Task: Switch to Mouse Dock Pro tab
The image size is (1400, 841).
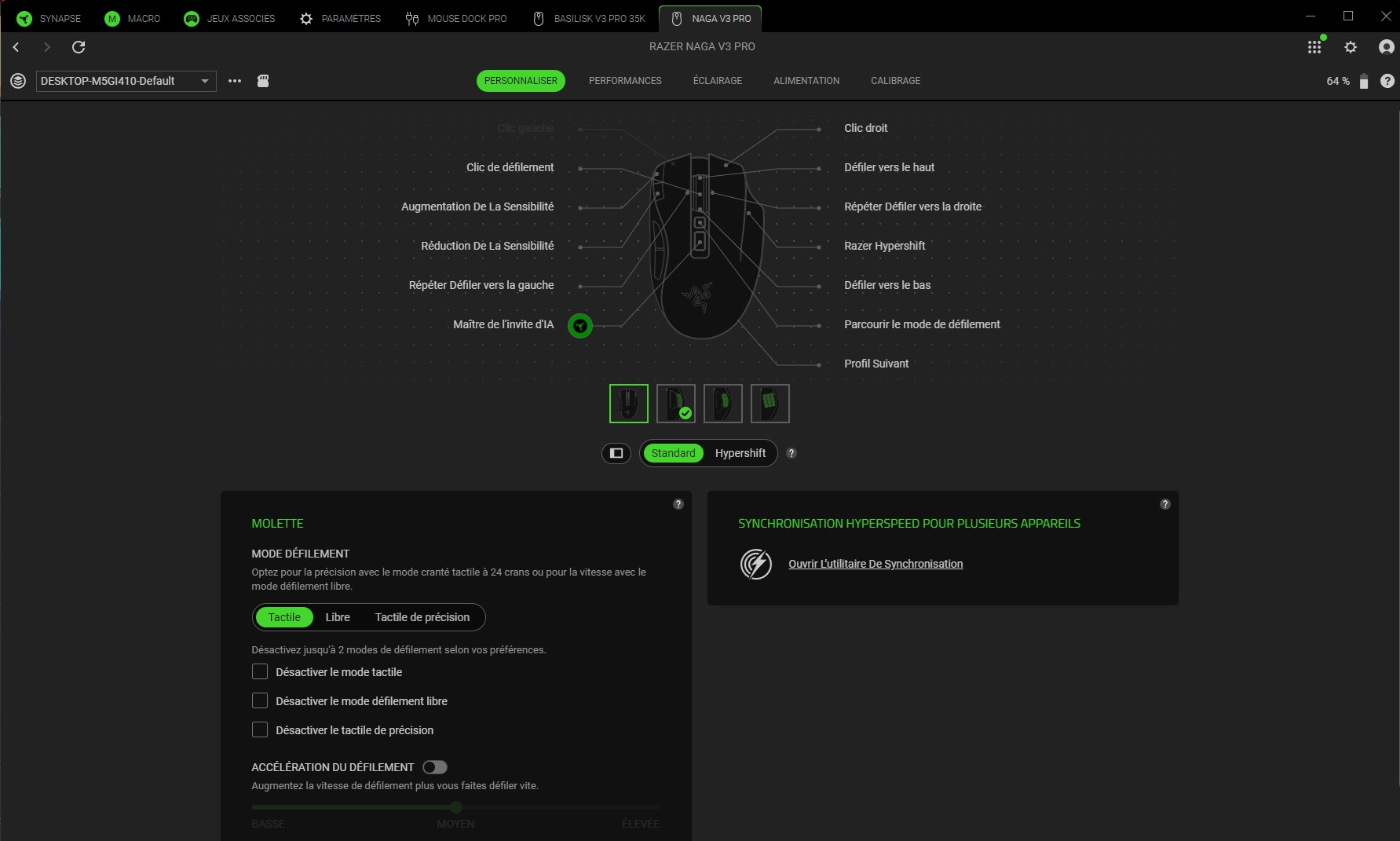Action: click(456, 18)
